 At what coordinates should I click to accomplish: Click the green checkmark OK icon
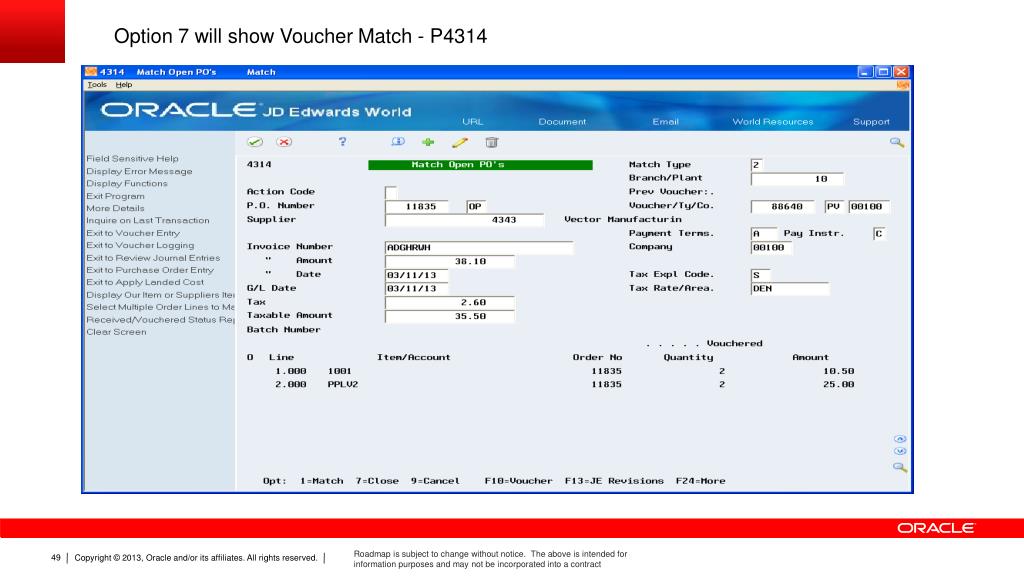point(255,142)
